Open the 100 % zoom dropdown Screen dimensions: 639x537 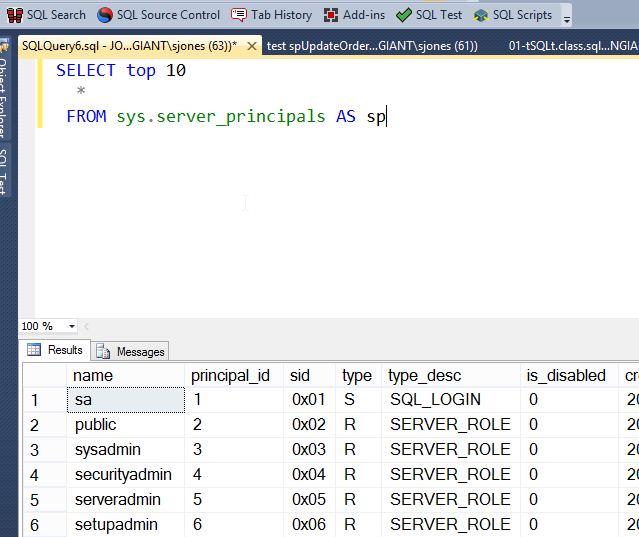(x=72, y=327)
